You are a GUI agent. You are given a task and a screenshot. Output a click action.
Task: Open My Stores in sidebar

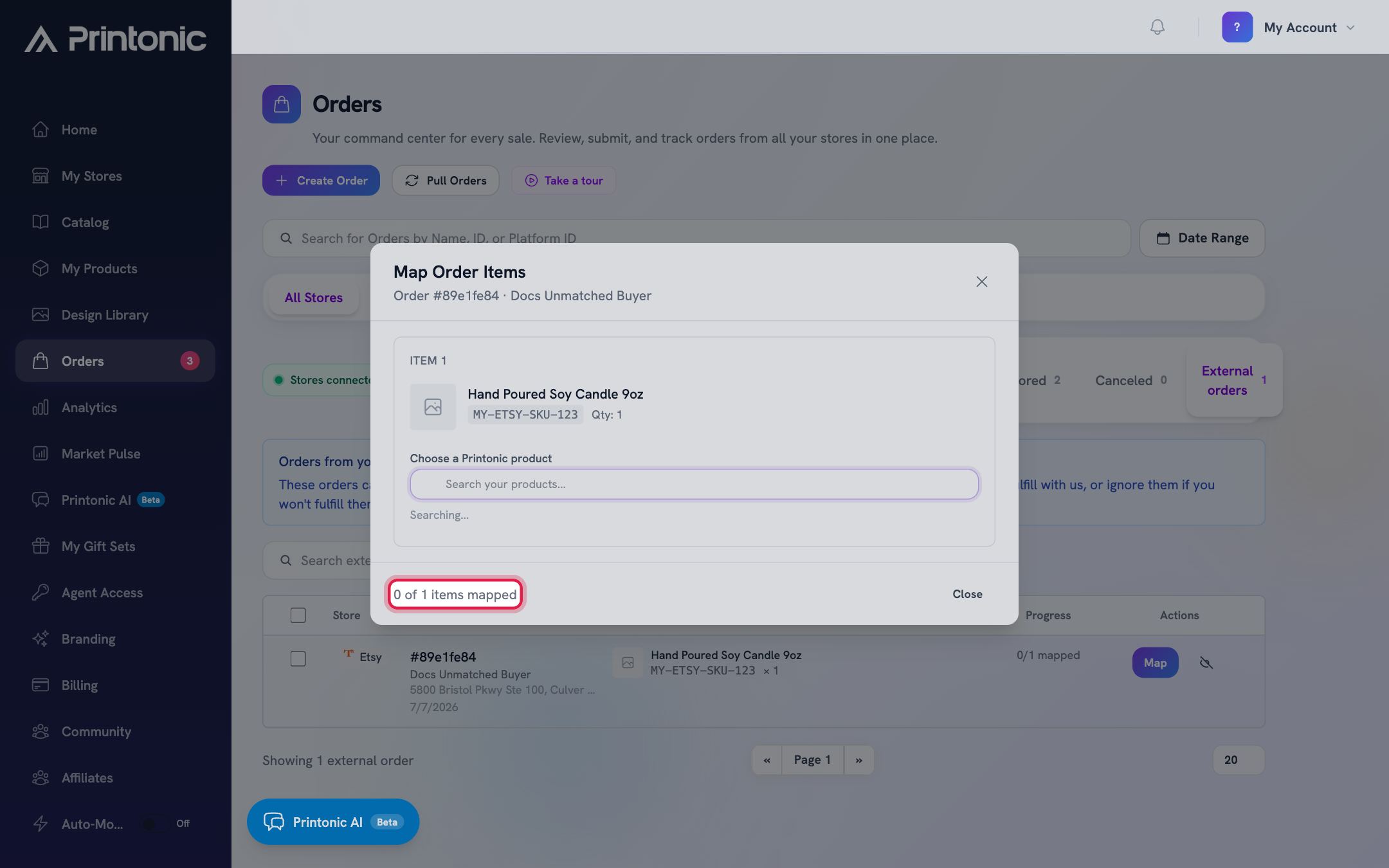115,176
